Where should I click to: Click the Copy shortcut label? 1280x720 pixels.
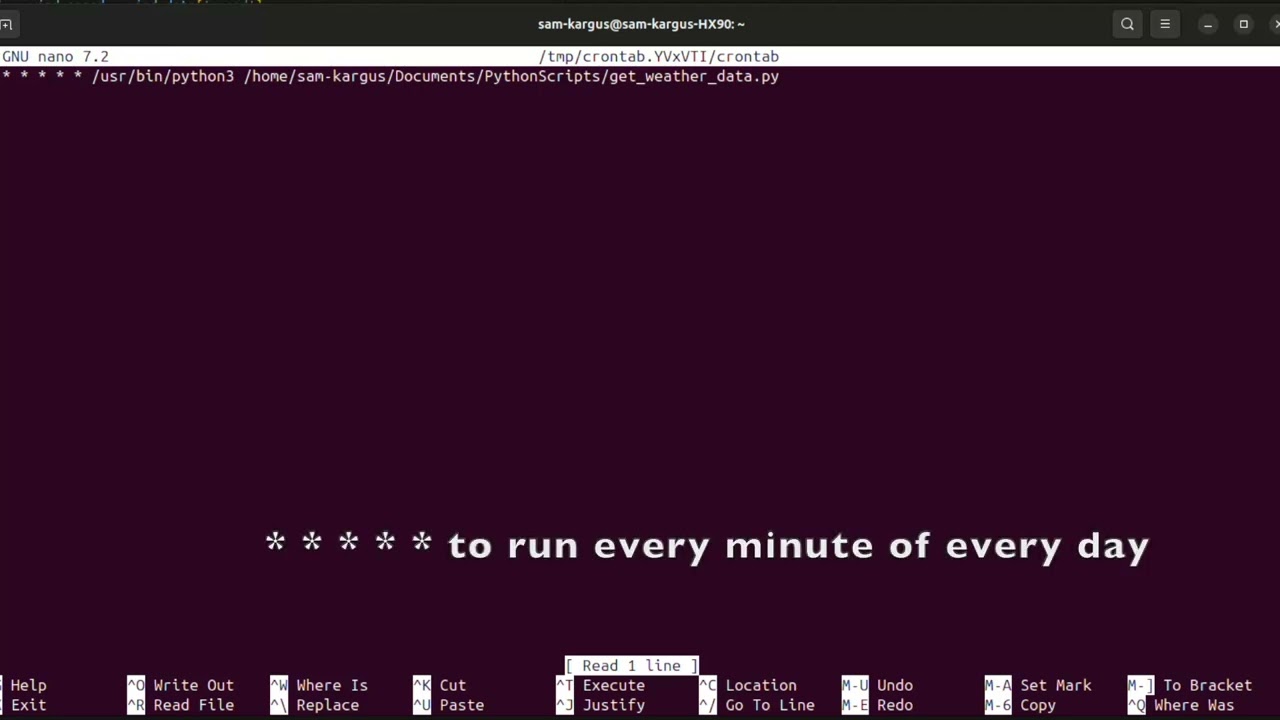click(x=1037, y=705)
